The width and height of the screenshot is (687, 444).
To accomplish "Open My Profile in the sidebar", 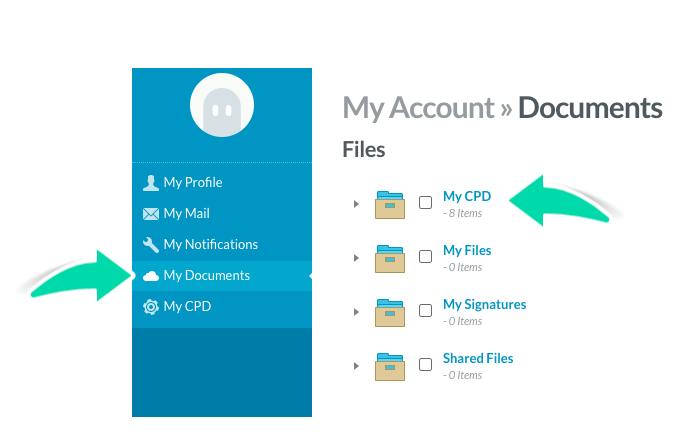I will 222,183.
